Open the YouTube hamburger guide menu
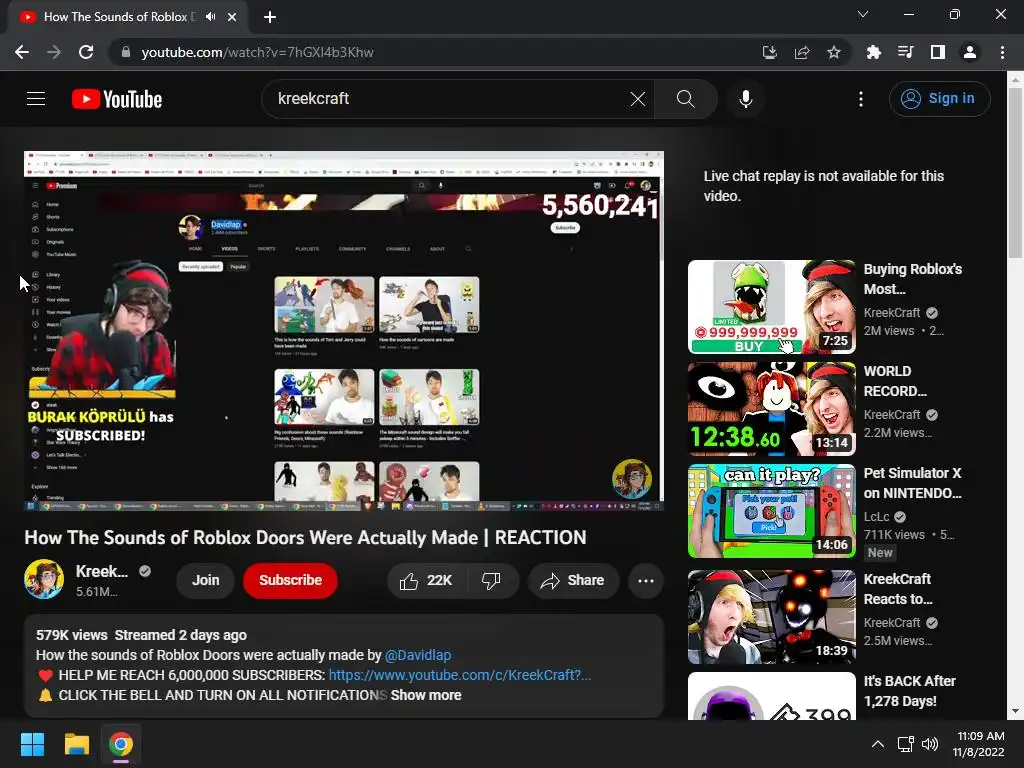The image size is (1024, 768). pyautogui.click(x=36, y=99)
